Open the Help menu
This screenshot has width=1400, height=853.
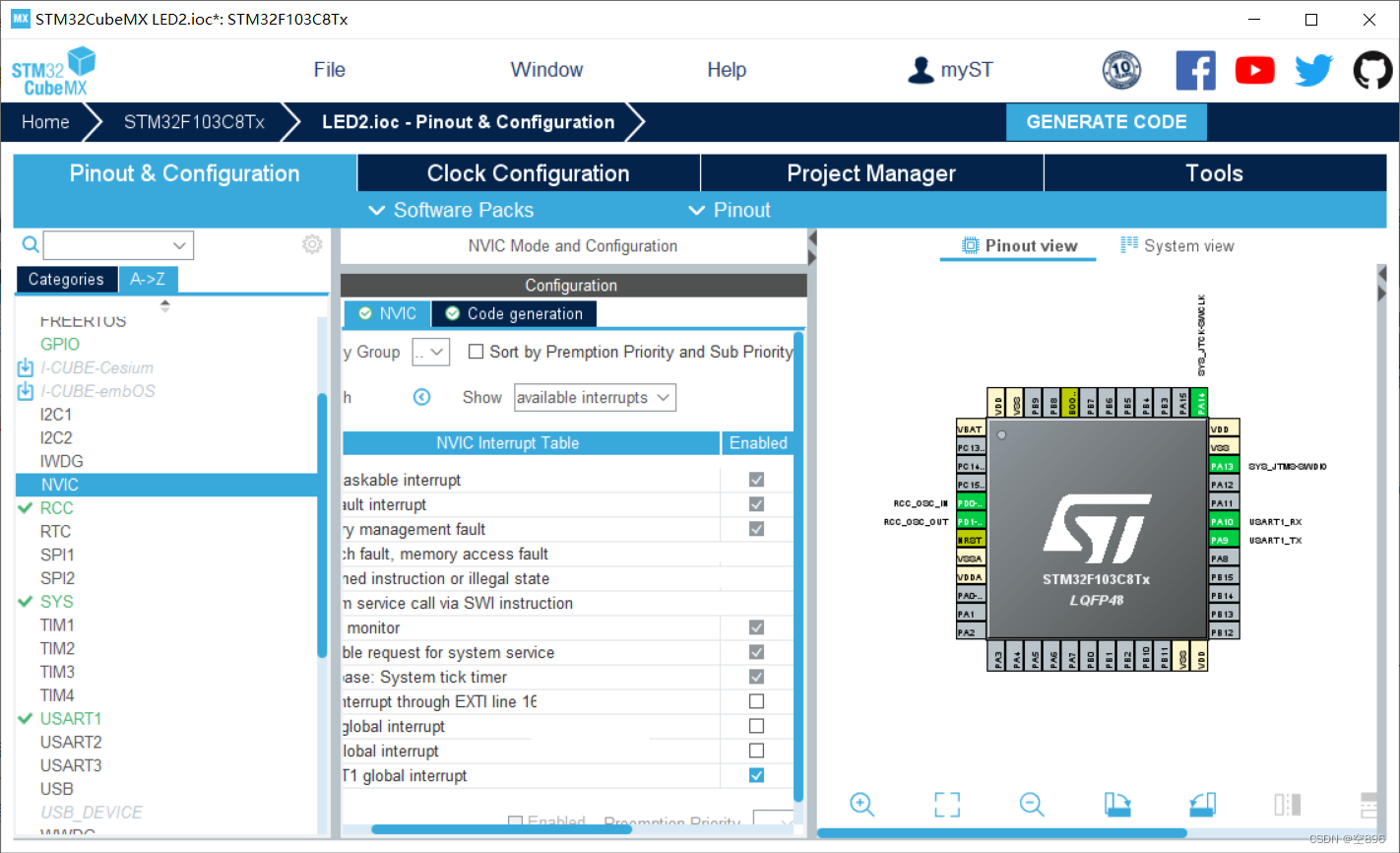coord(727,70)
